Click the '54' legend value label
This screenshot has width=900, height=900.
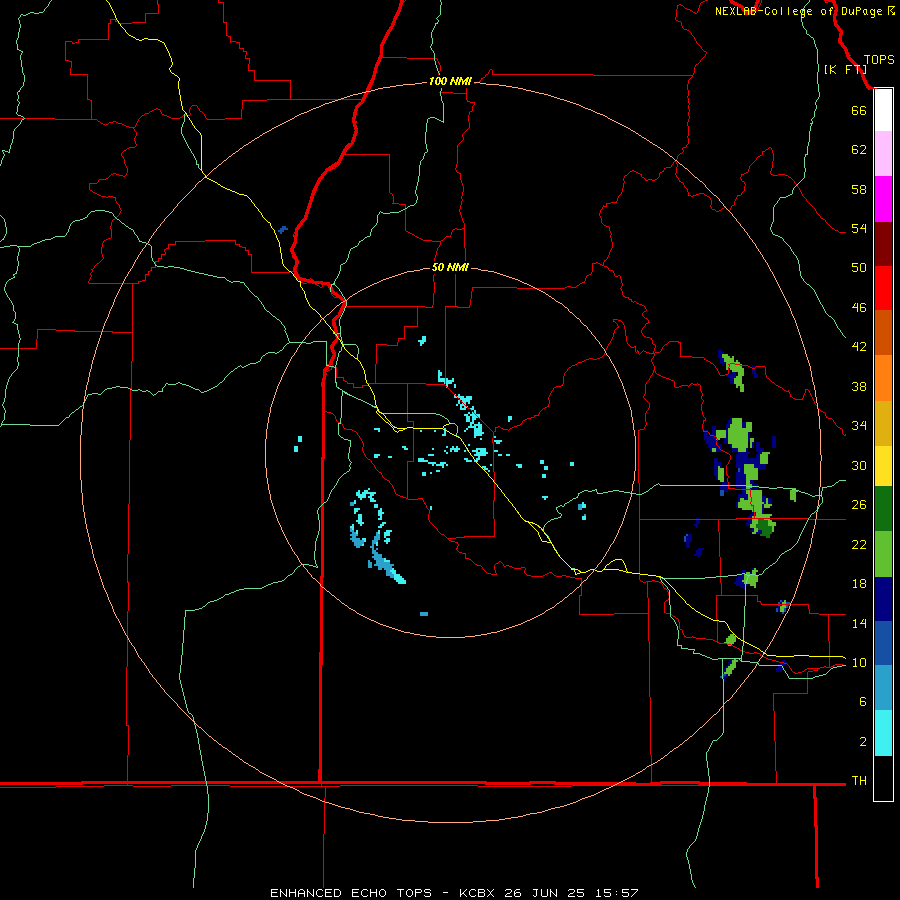pyautogui.click(x=859, y=228)
